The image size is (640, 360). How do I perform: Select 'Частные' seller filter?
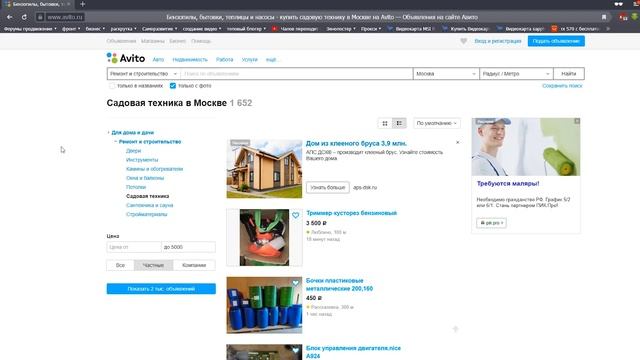pyautogui.click(x=153, y=265)
